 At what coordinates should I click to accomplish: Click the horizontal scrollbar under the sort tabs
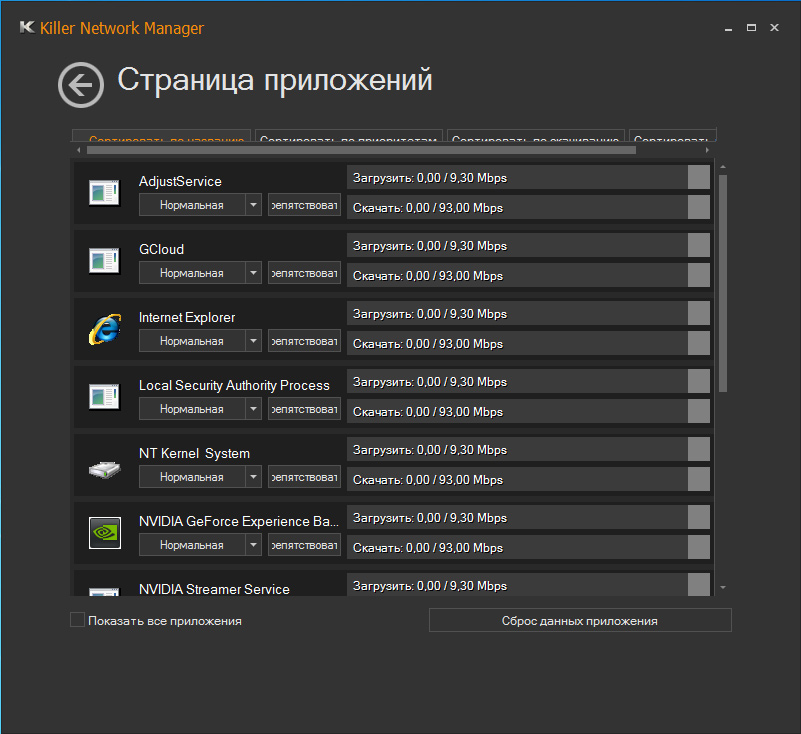tap(361, 150)
